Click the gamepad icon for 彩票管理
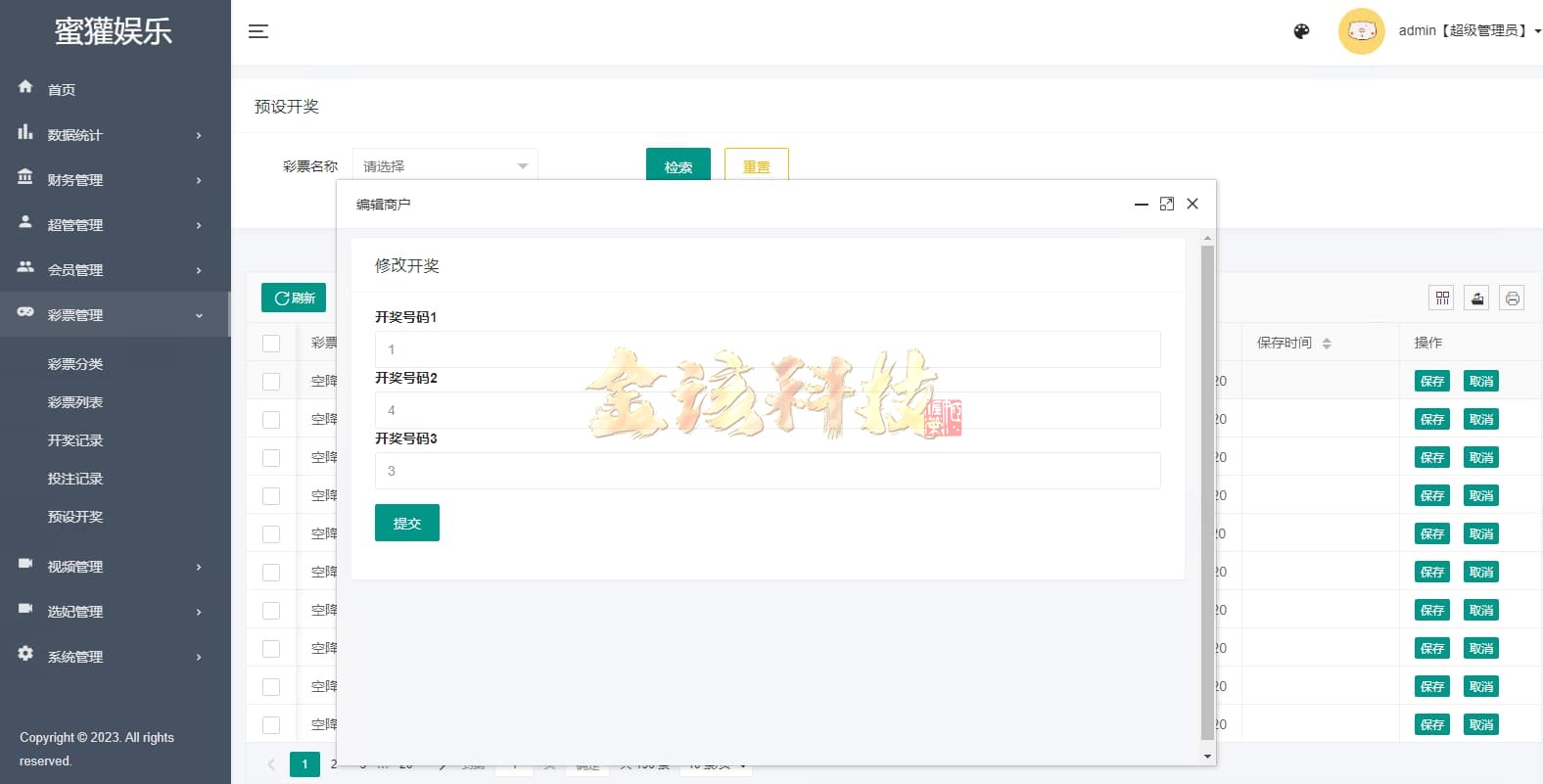Image resolution: width=1543 pixels, height=784 pixels. click(x=25, y=312)
